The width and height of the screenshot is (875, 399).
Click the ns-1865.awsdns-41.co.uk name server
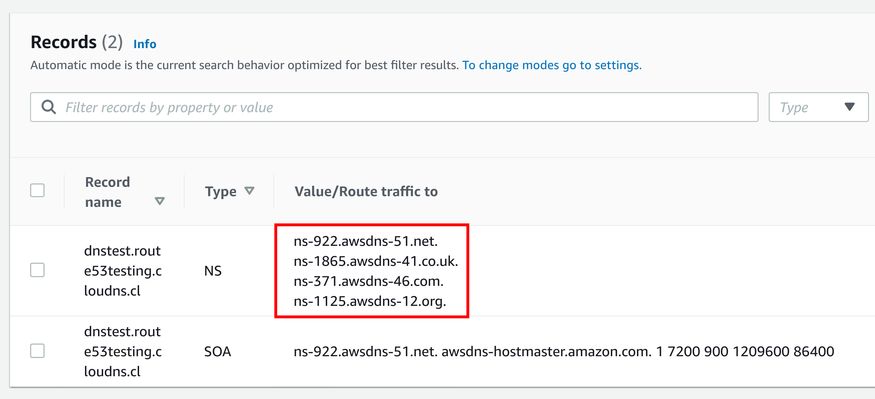pos(376,262)
